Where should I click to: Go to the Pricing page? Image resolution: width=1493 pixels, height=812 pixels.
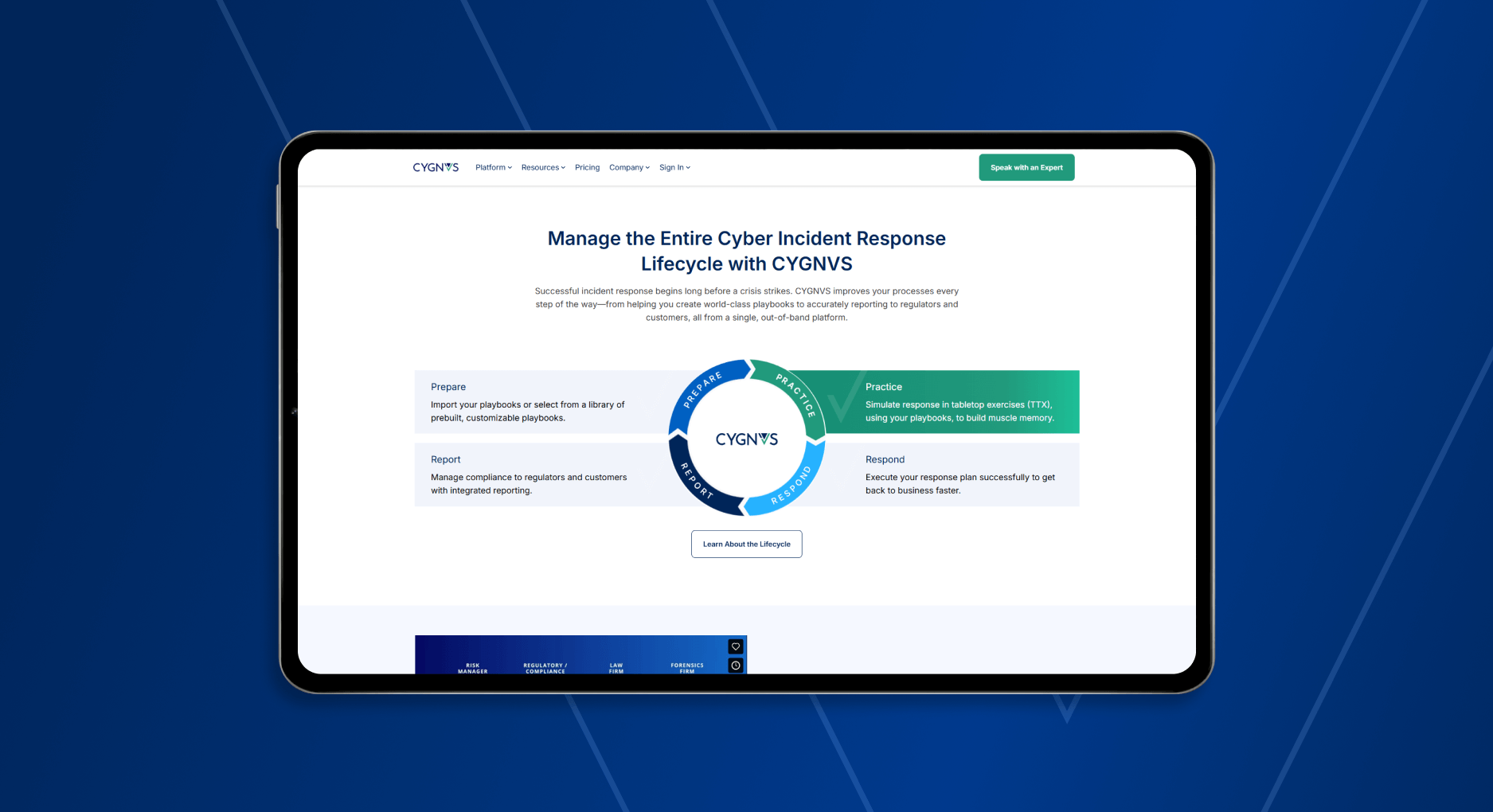pyautogui.click(x=587, y=167)
